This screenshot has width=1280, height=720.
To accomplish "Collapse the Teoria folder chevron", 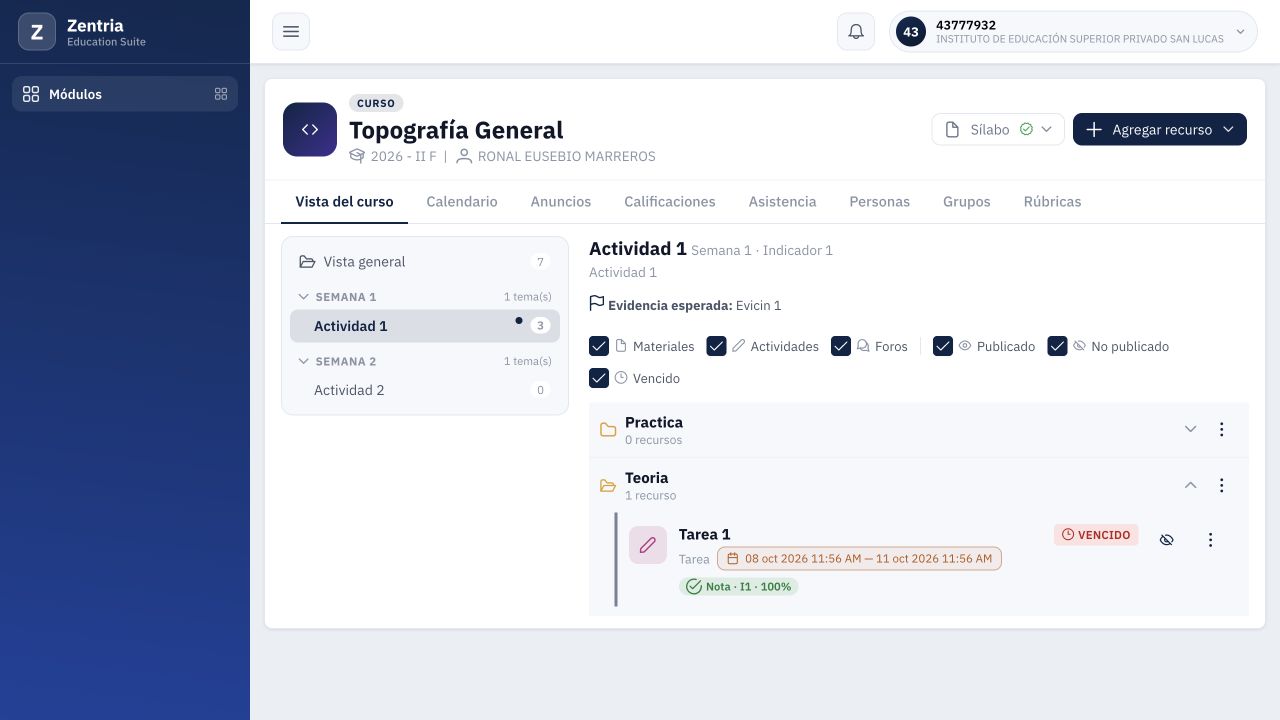I will click(1190, 485).
